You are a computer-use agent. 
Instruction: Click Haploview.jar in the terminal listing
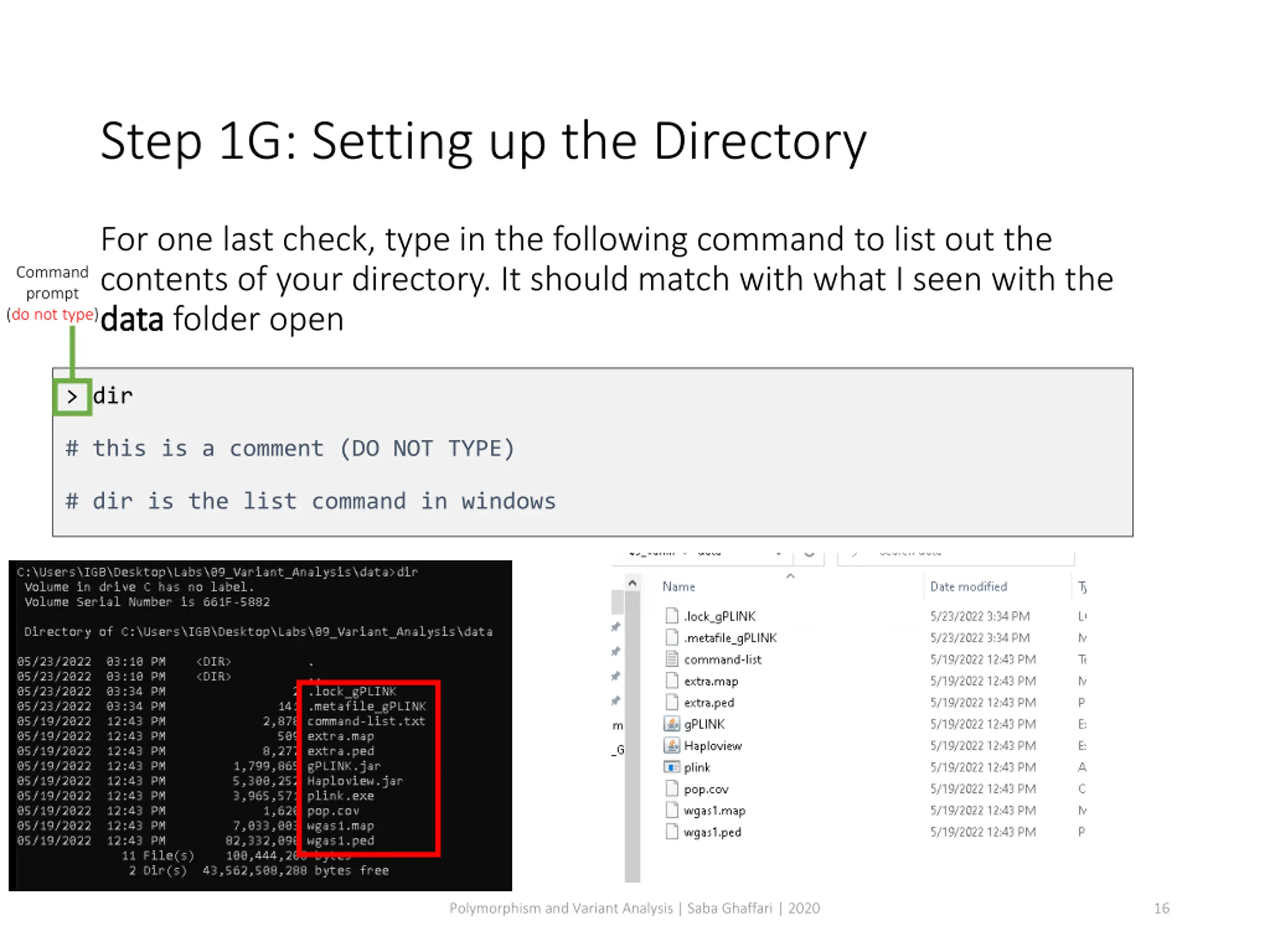click(x=355, y=780)
